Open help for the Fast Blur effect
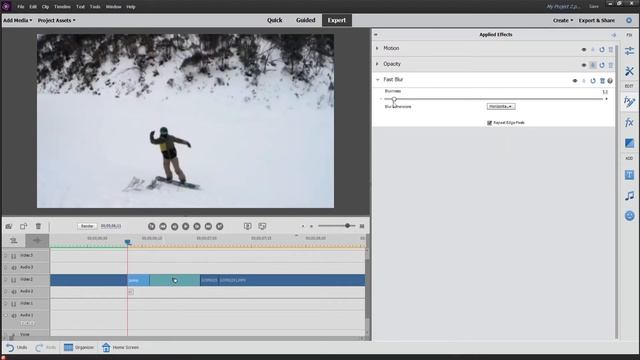The width and height of the screenshot is (640, 360). click(x=610, y=81)
